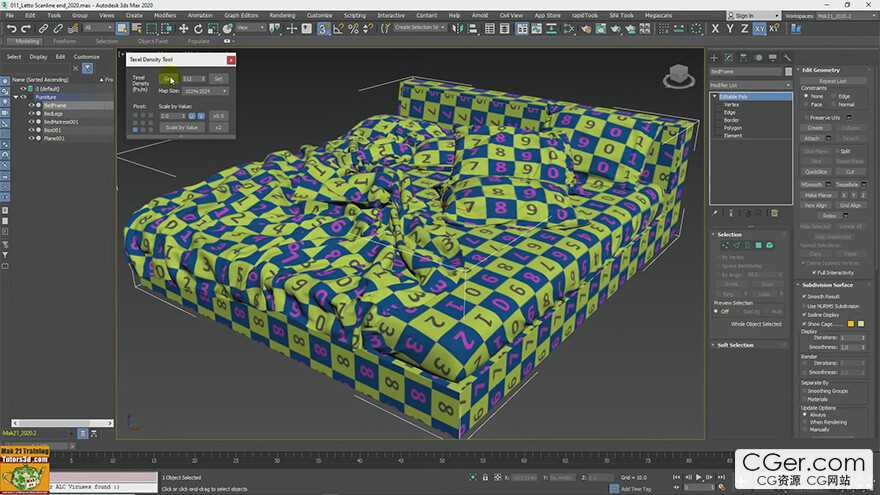Select Edge constraint radio button
Image resolution: width=880 pixels, height=495 pixels.
(833, 96)
